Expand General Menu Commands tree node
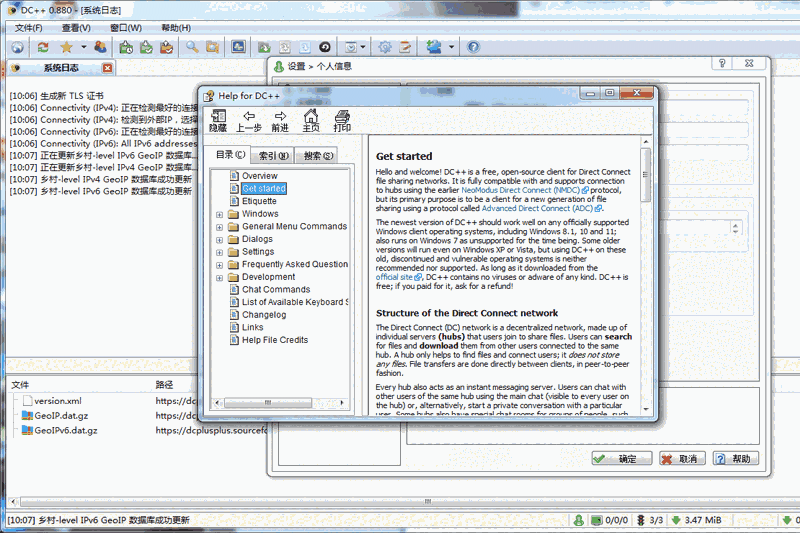Viewport: 800px width, 533px height. (x=219, y=227)
